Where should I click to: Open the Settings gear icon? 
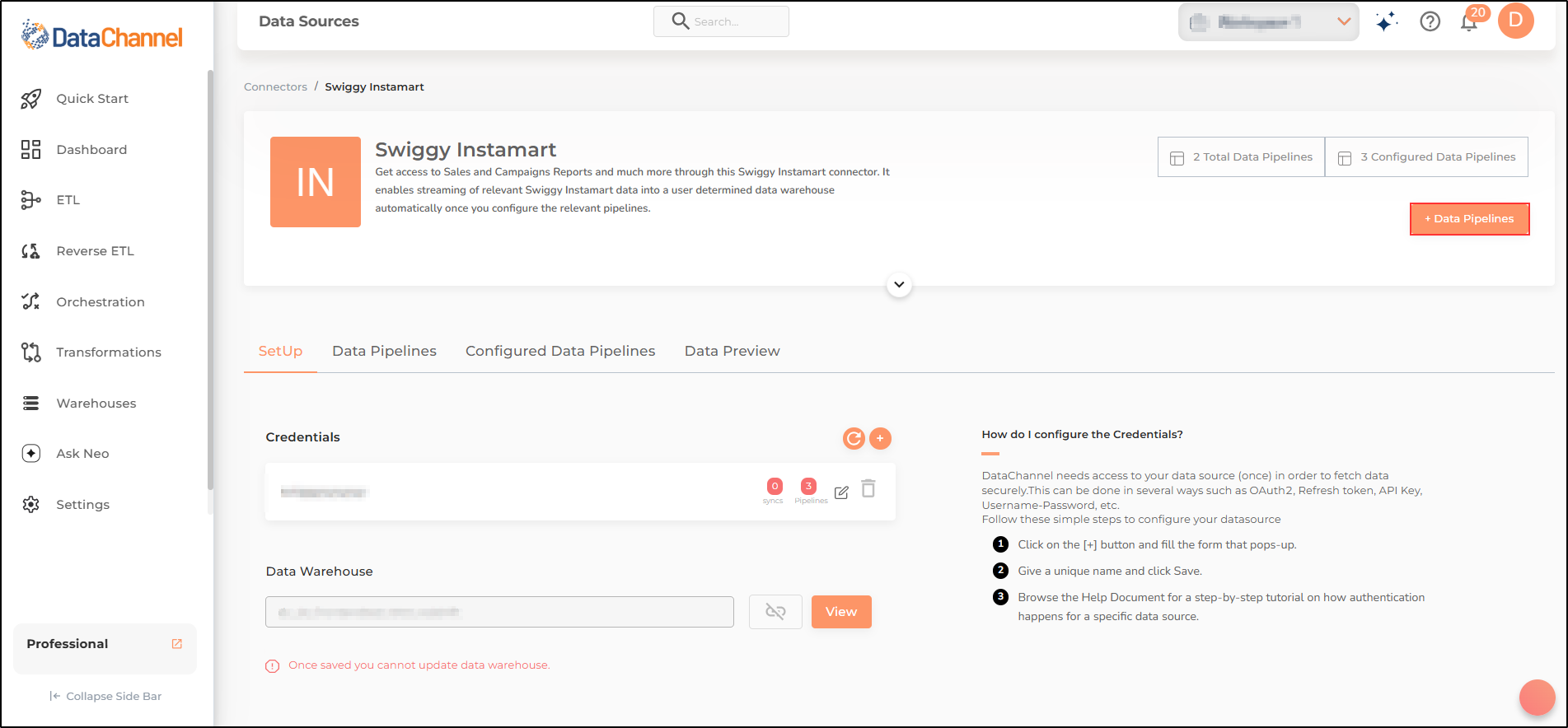[31, 505]
